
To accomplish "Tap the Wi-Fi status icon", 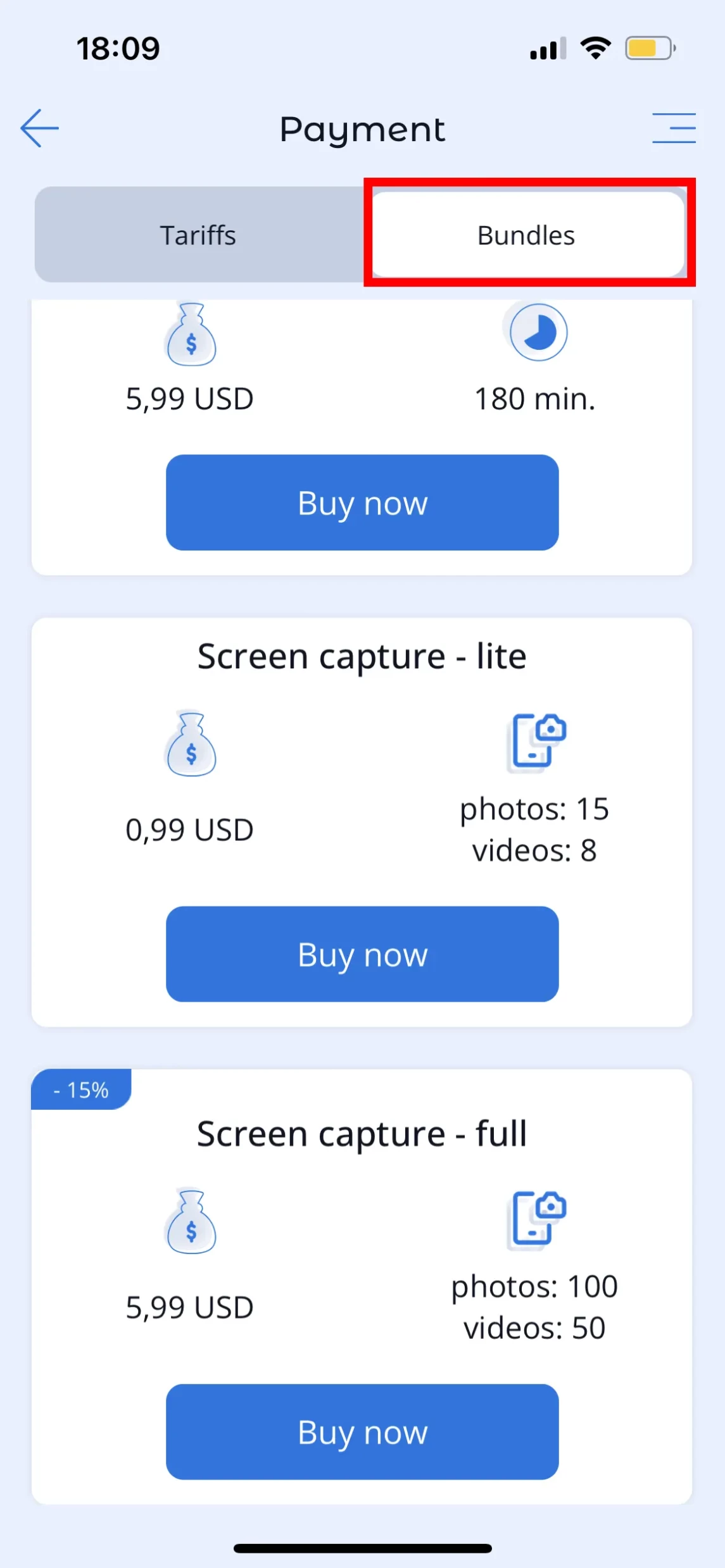I will [x=595, y=48].
